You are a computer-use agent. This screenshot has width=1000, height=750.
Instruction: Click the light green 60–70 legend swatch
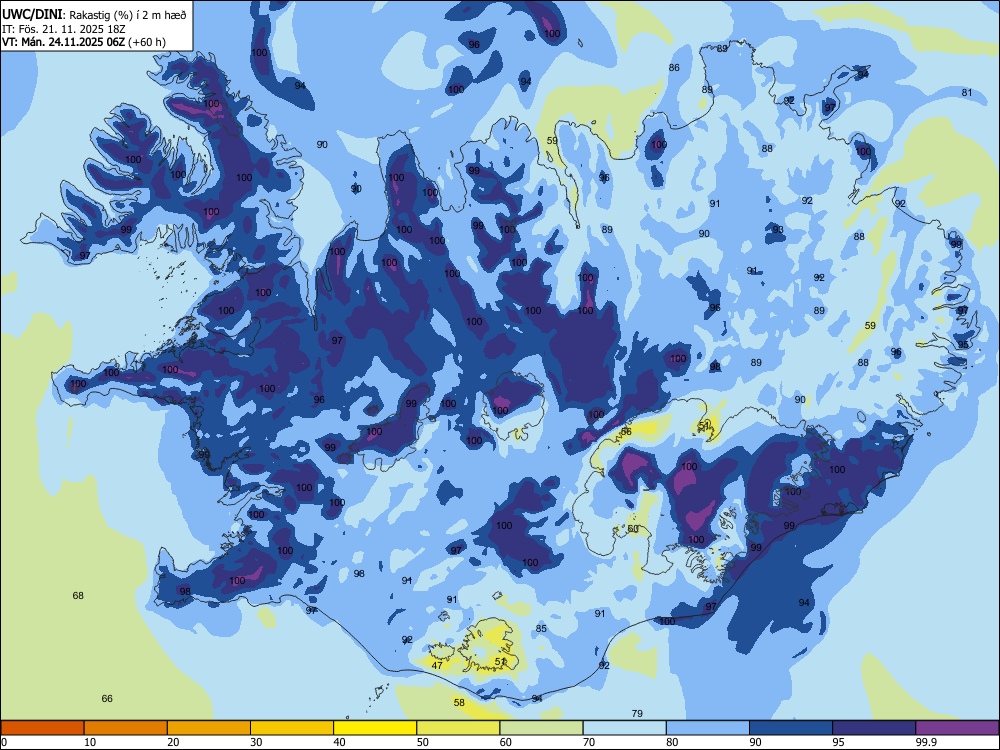(x=541, y=728)
